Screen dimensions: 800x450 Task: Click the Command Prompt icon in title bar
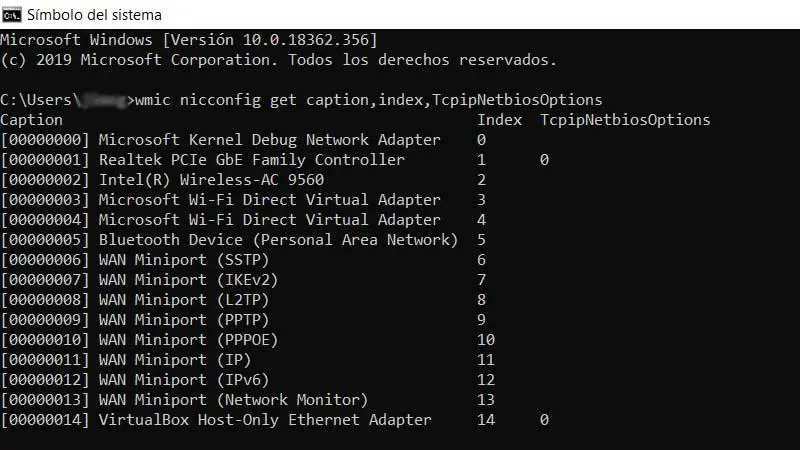coord(12,15)
